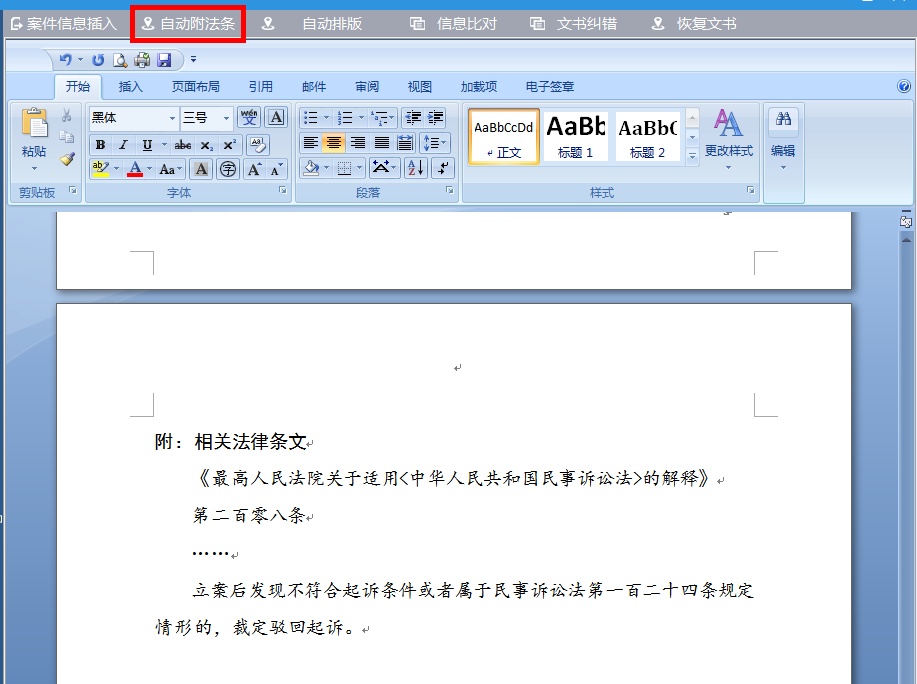This screenshot has height=684, width=917.
Task: Open the line spacing dropdown
Action: (435, 143)
